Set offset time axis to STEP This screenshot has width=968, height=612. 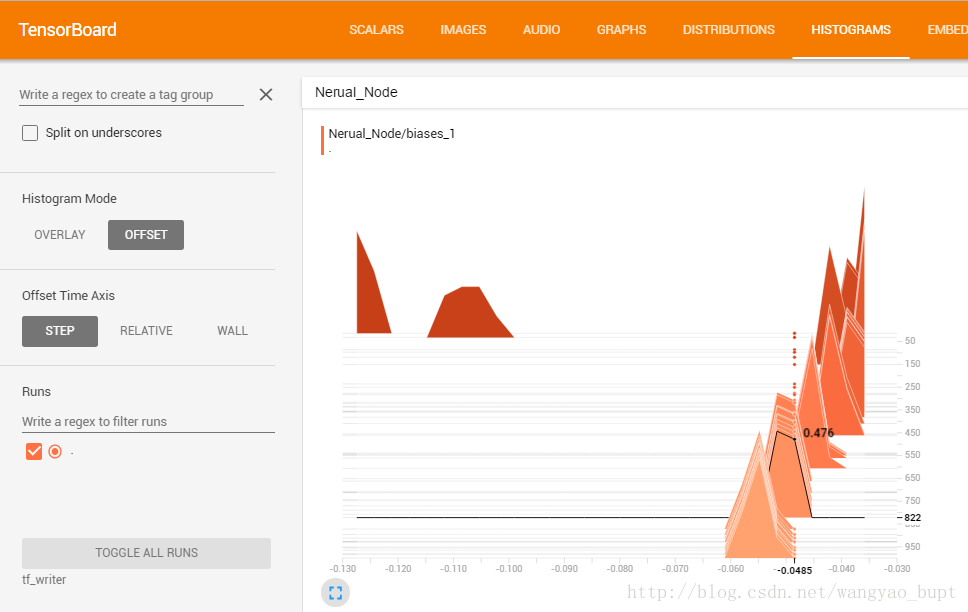point(60,331)
